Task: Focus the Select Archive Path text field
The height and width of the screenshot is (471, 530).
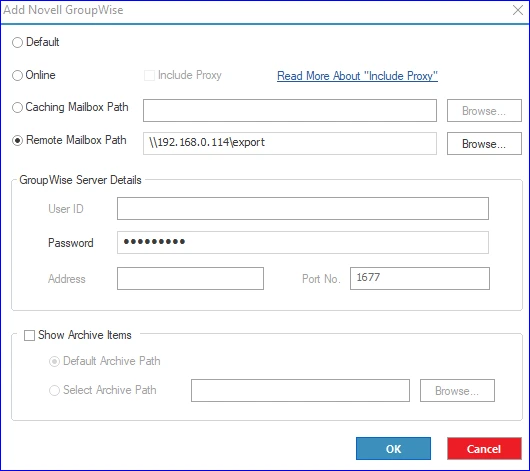Action: (300, 391)
